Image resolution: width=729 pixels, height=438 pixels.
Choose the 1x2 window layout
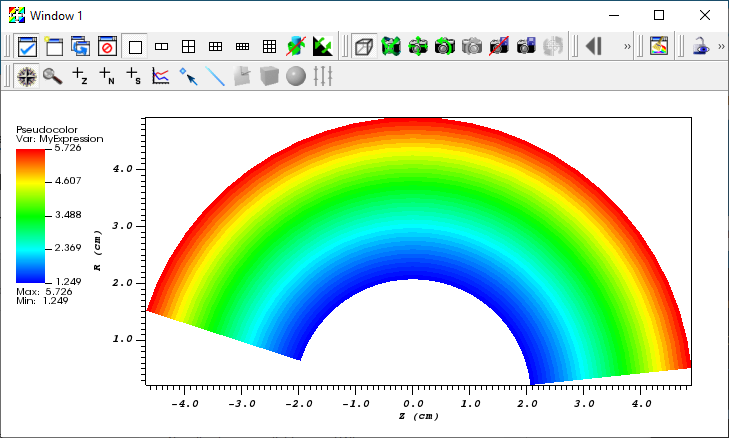pos(161,46)
